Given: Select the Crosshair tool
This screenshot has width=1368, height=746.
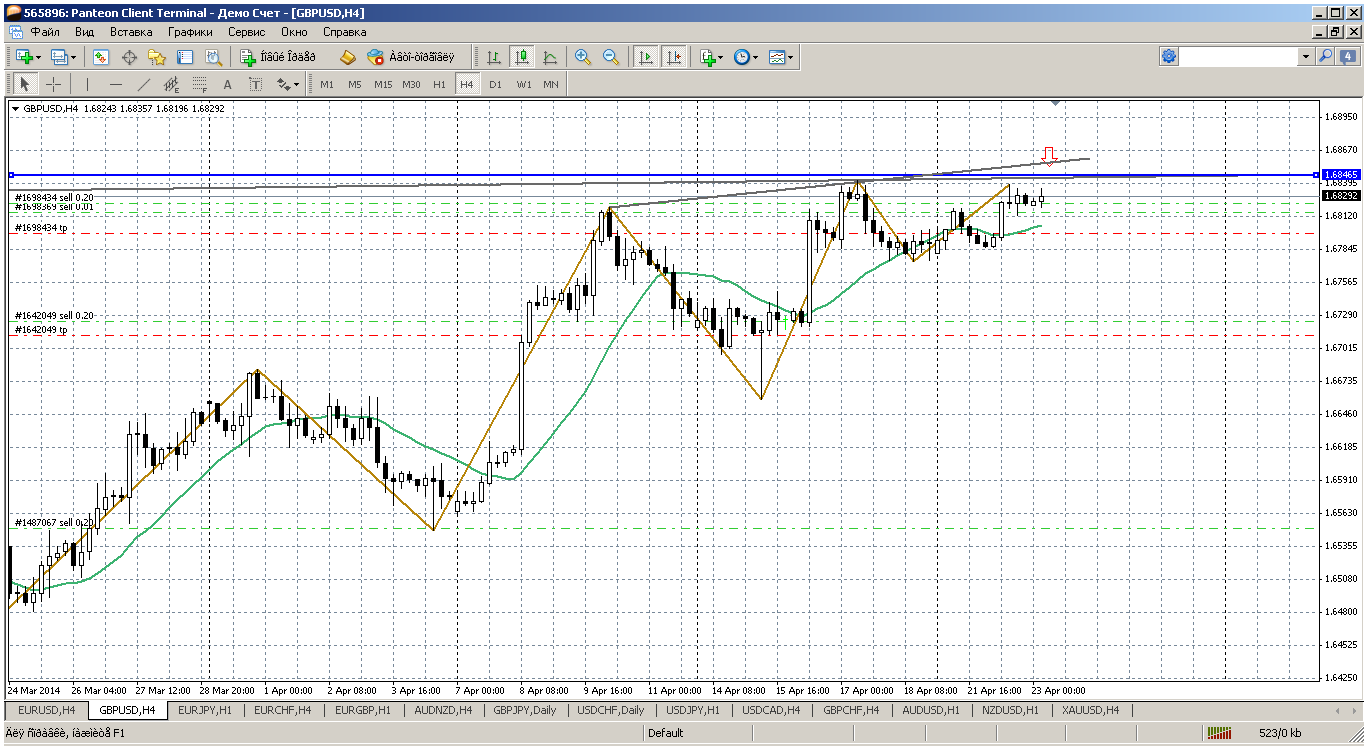Looking at the screenshot, I should [x=53, y=84].
